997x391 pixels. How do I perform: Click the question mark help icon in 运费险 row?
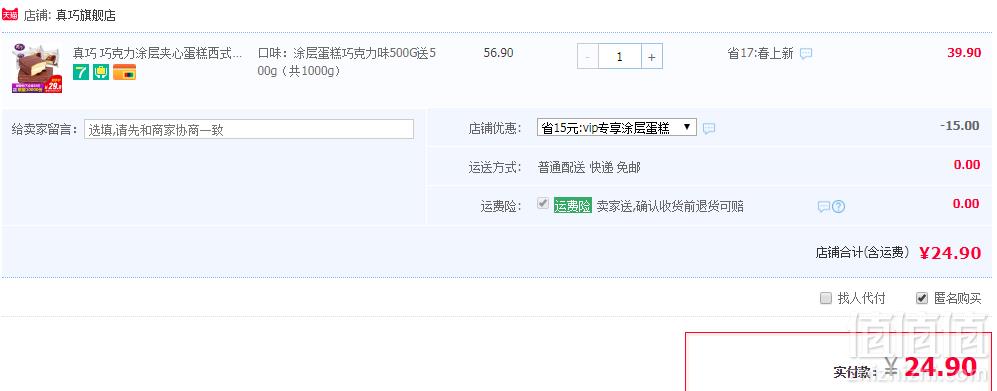[x=839, y=207]
